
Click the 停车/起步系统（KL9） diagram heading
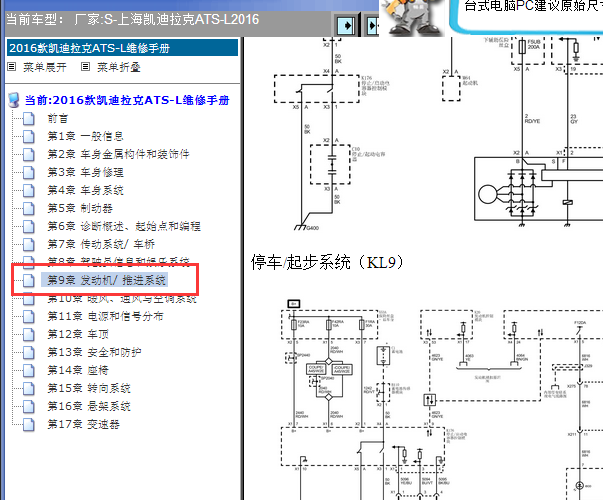[x=327, y=263]
